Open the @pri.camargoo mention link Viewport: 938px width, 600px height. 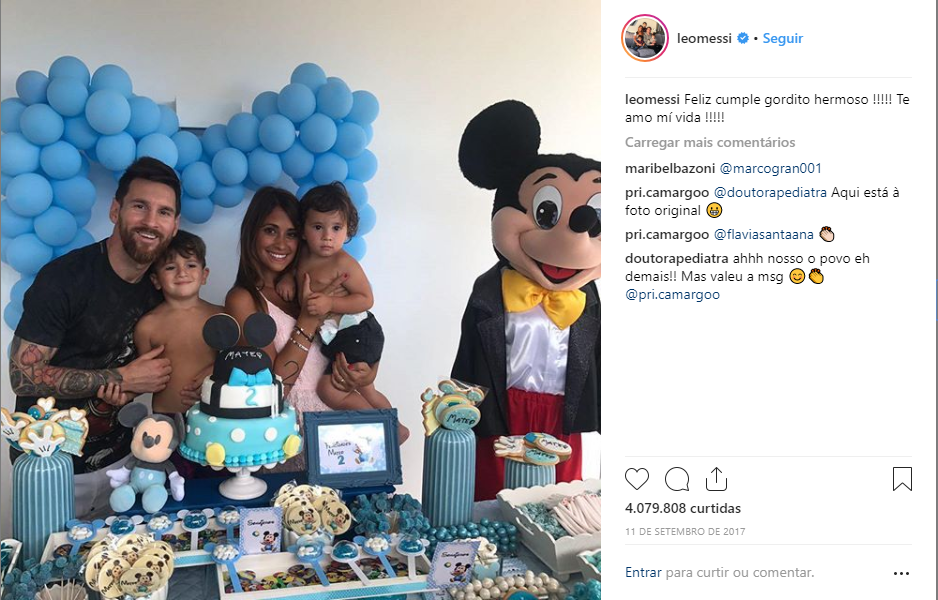(672, 294)
